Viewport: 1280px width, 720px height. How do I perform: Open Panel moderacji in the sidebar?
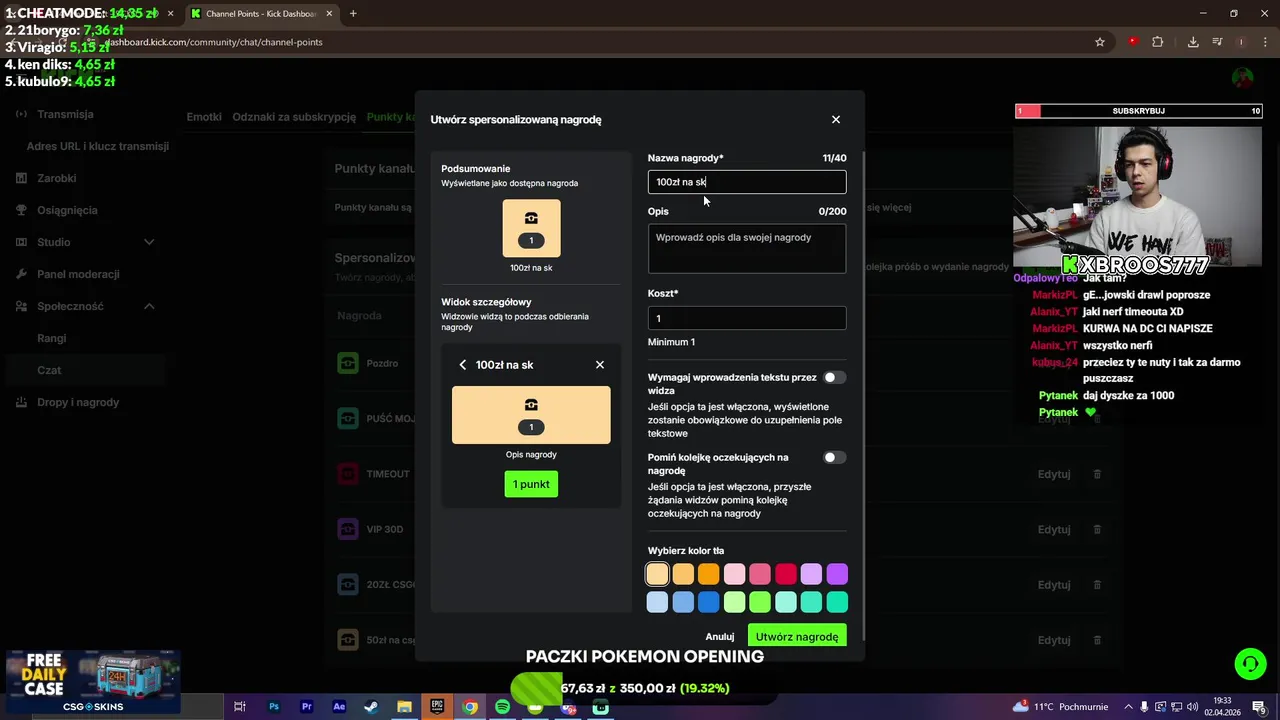coord(78,274)
